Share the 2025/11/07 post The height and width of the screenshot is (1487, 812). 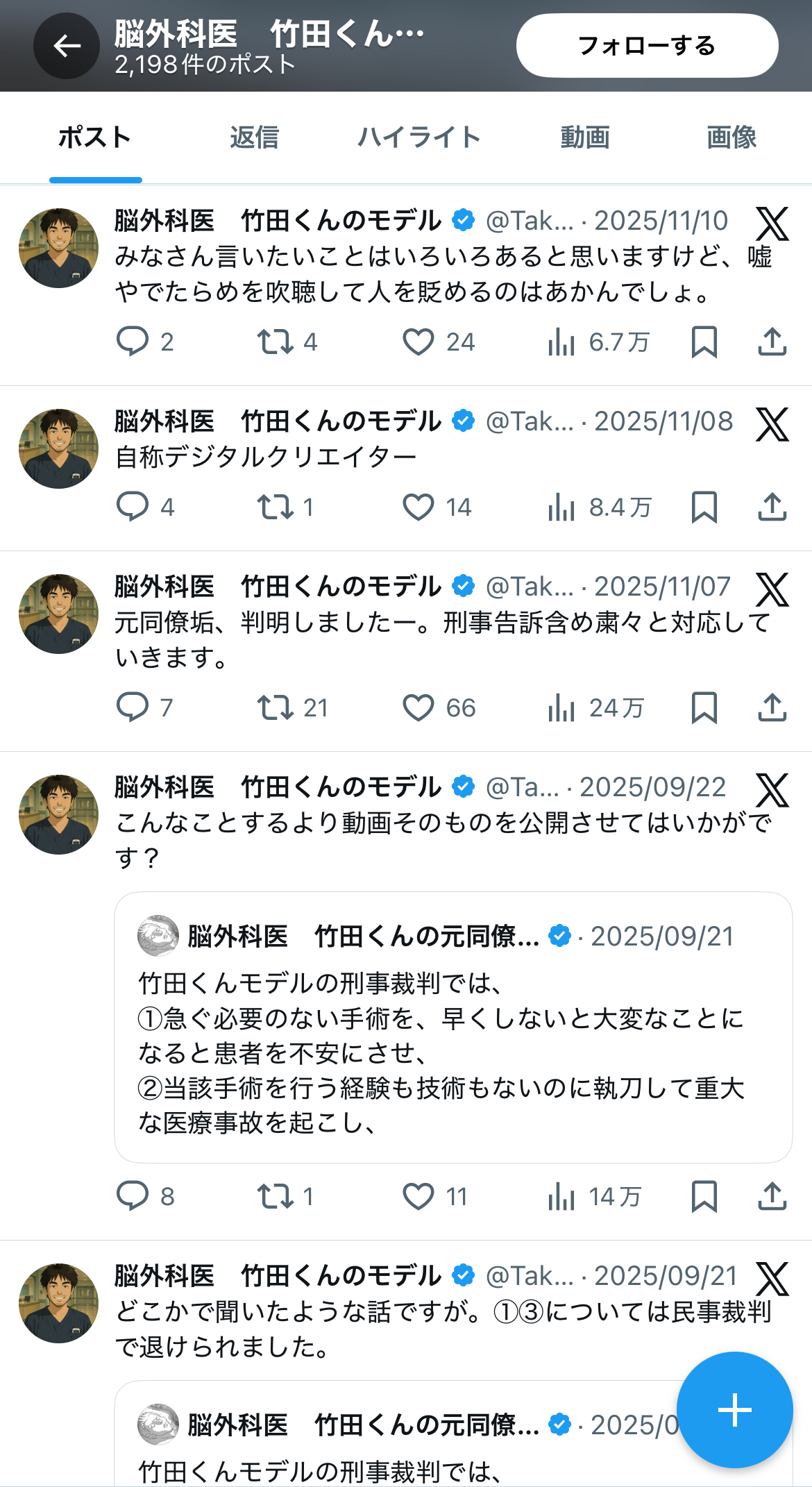click(772, 707)
